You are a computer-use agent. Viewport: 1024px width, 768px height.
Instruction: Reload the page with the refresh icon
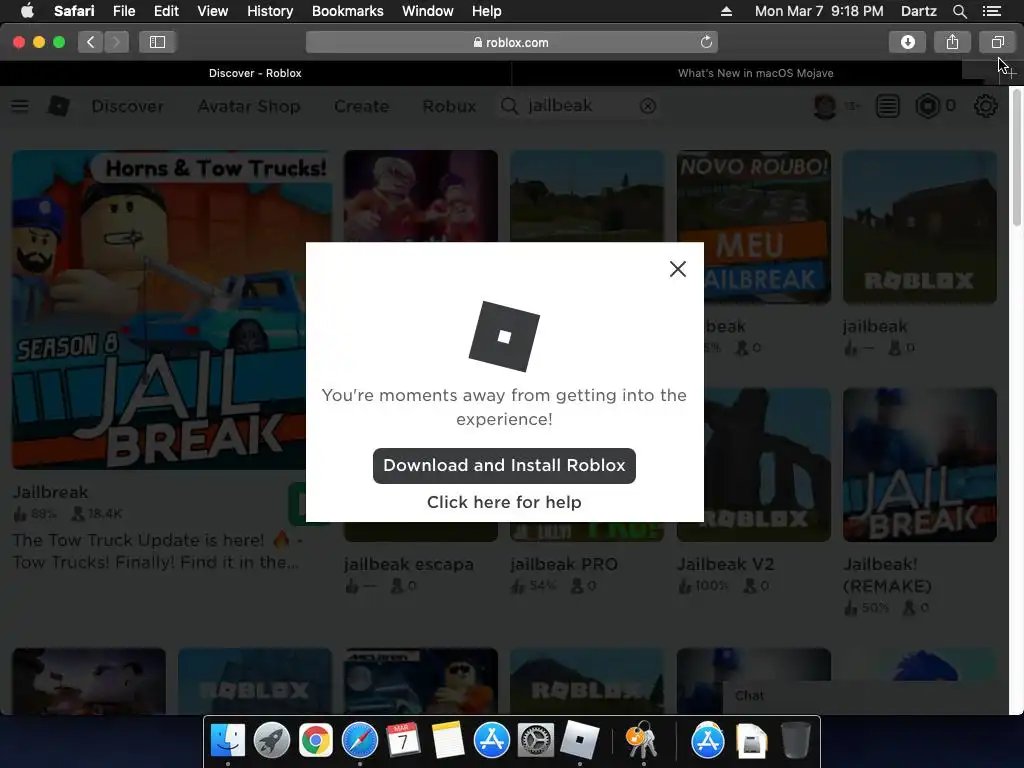tap(706, 42)
